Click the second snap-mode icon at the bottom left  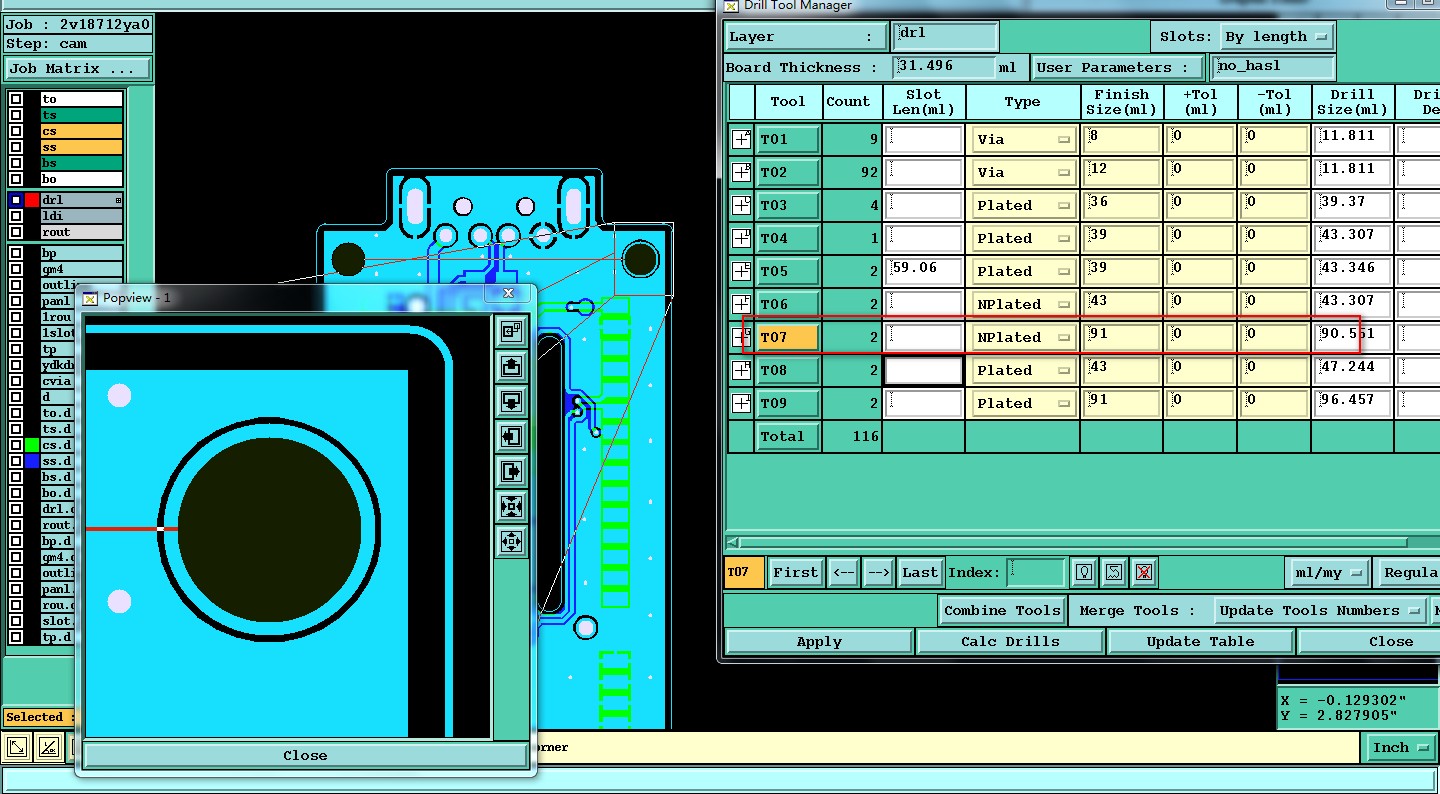[x=47, y=747]
